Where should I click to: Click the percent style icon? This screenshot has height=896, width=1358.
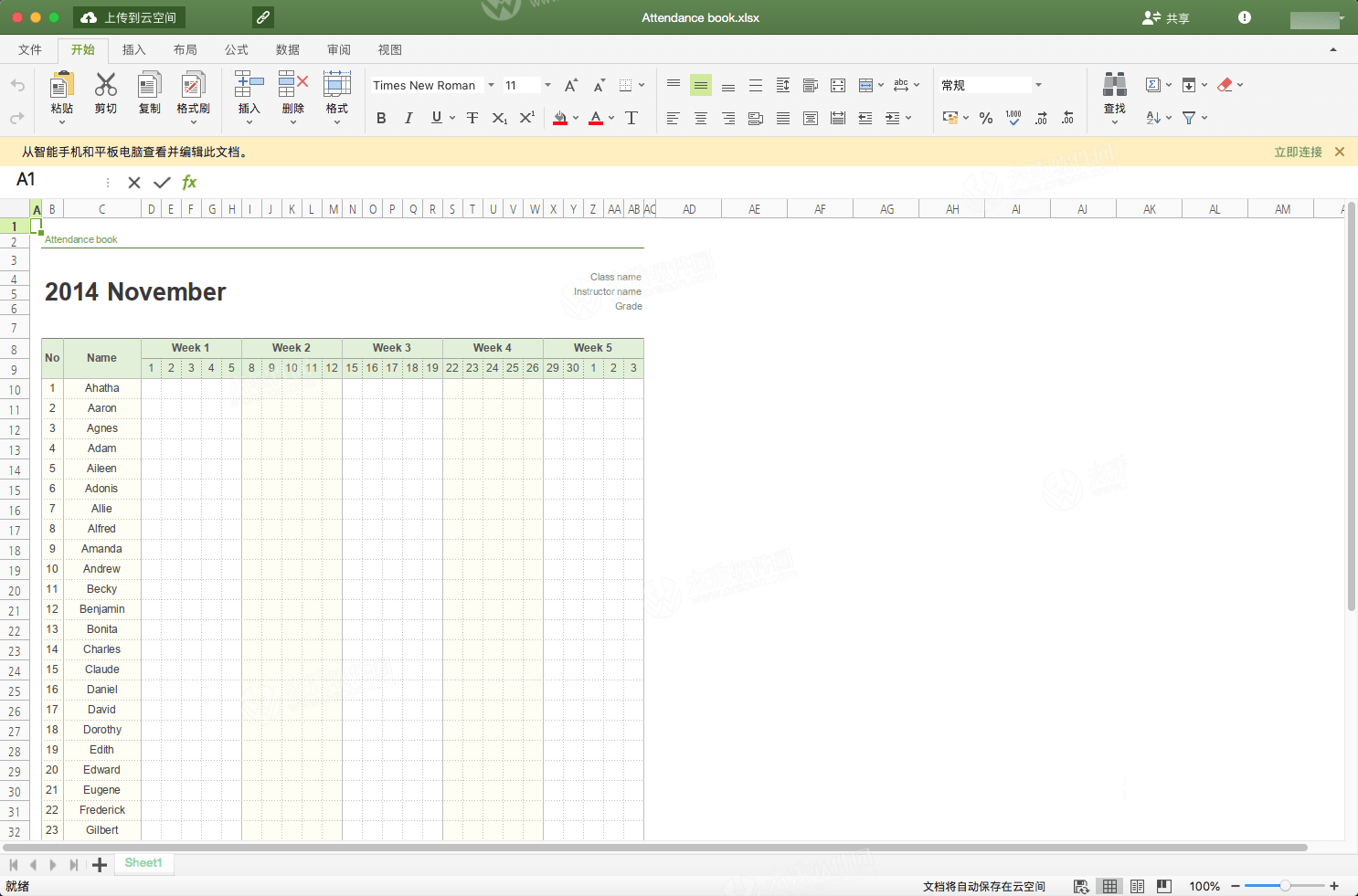(x=985, y=118)
